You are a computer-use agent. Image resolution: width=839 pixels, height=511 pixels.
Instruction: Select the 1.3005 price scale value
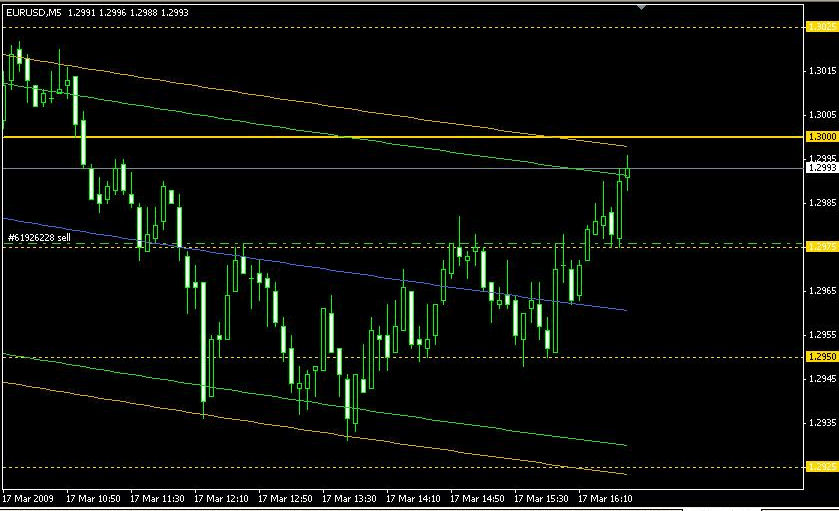[822, 115]
